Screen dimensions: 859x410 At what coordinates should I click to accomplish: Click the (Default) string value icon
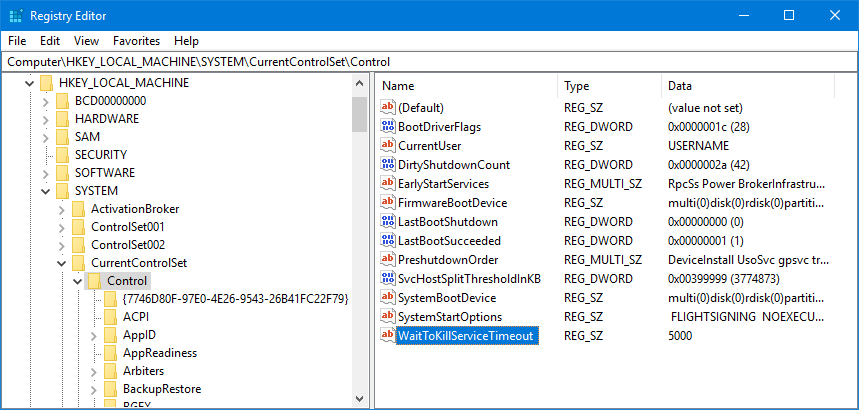pyautogui.click(x=388, y=107)
